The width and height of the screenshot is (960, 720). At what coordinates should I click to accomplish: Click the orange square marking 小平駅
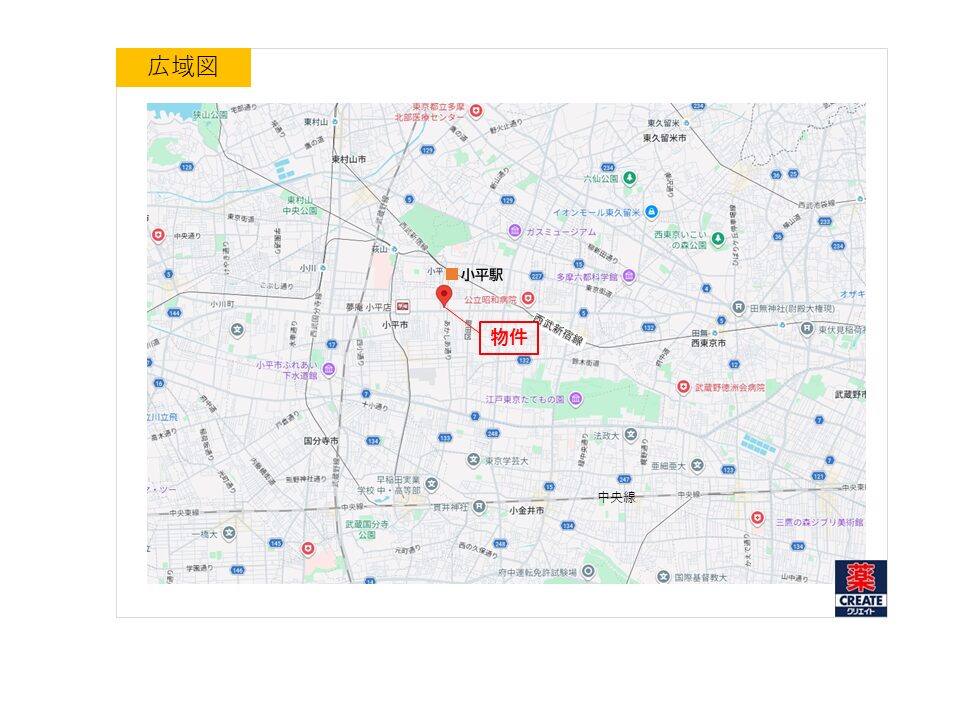point(452,274)
